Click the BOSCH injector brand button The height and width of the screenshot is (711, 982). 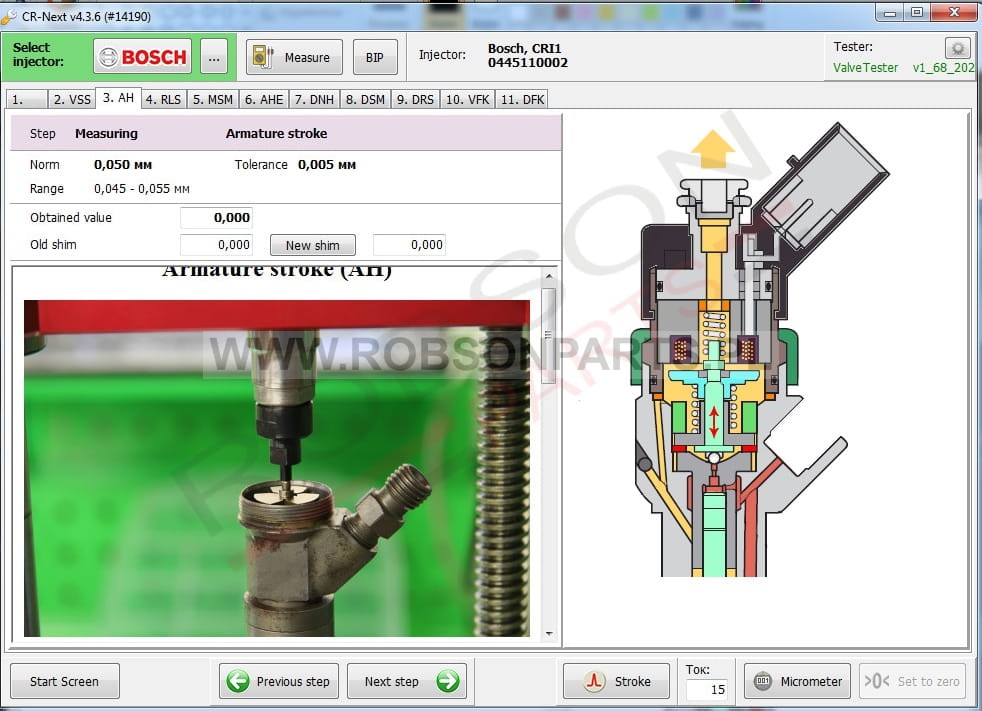(142, 57)
